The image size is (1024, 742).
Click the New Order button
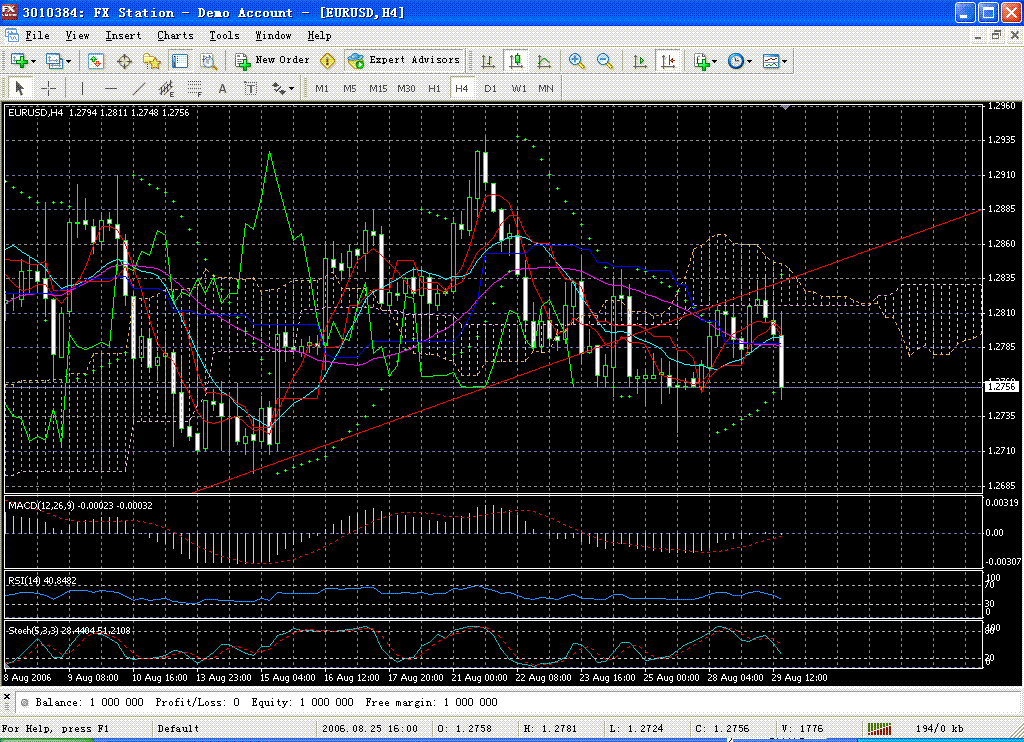(x=273, y=61)
